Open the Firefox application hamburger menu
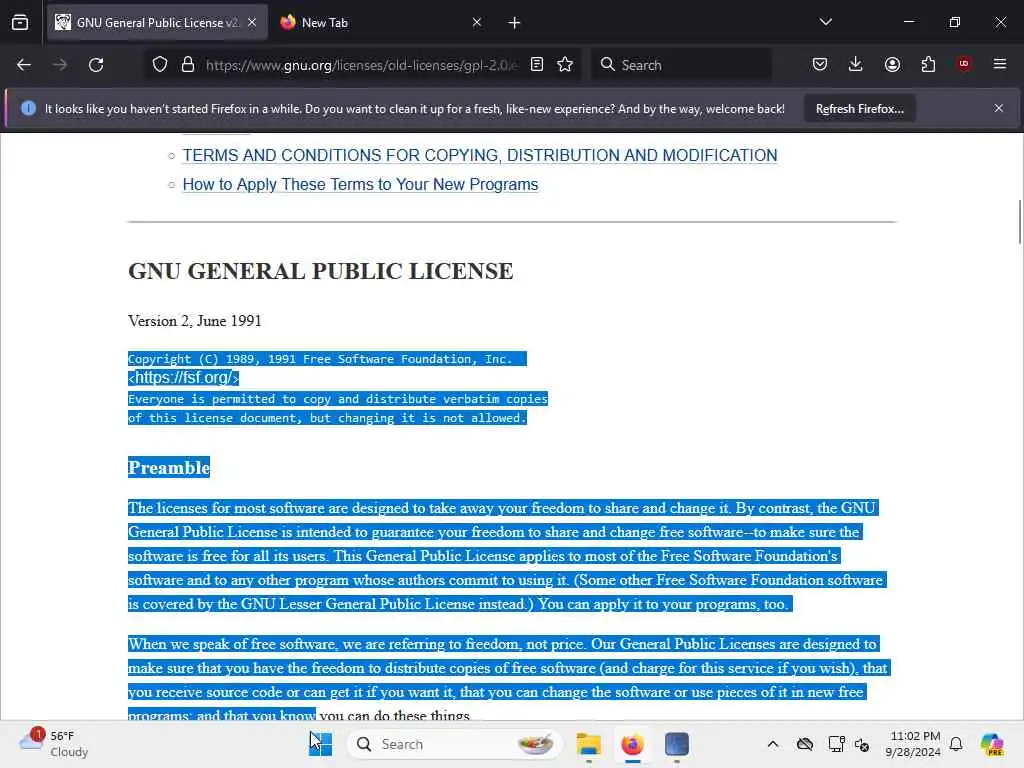Viewport: 1024px width, 768px height. click(x=1000, y=64)
